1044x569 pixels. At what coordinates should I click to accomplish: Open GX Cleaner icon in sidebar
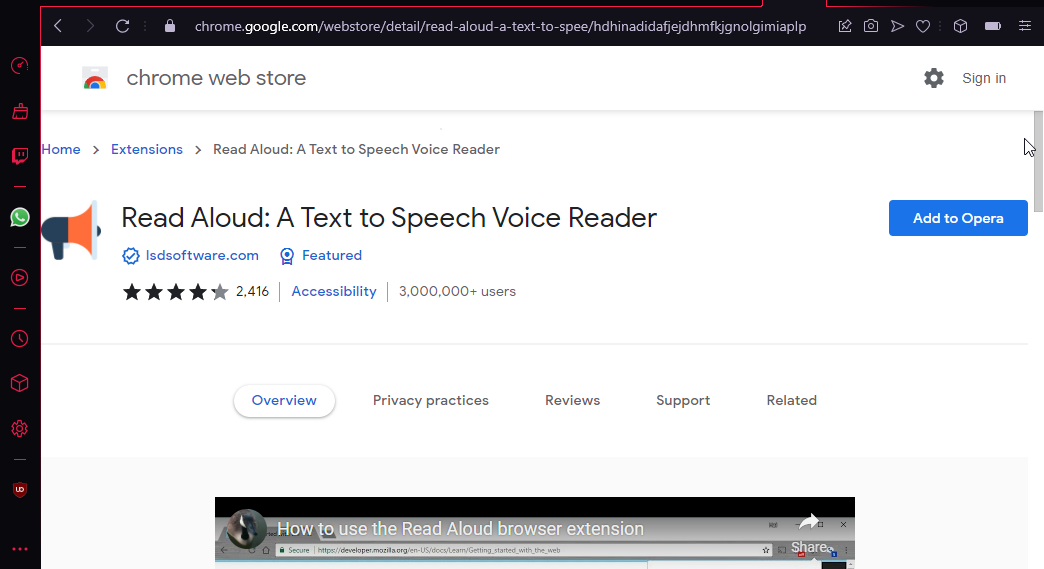20,110
